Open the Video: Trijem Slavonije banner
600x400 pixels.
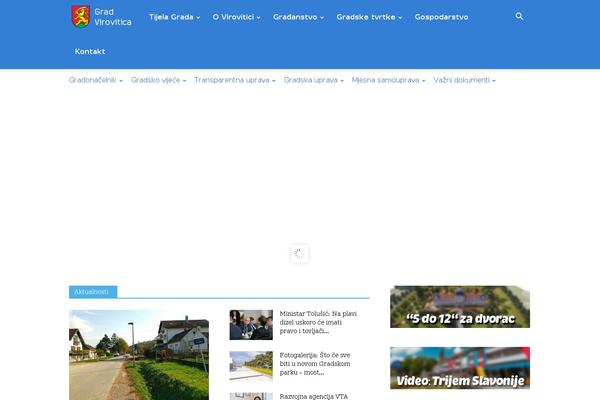pos(460,368)
